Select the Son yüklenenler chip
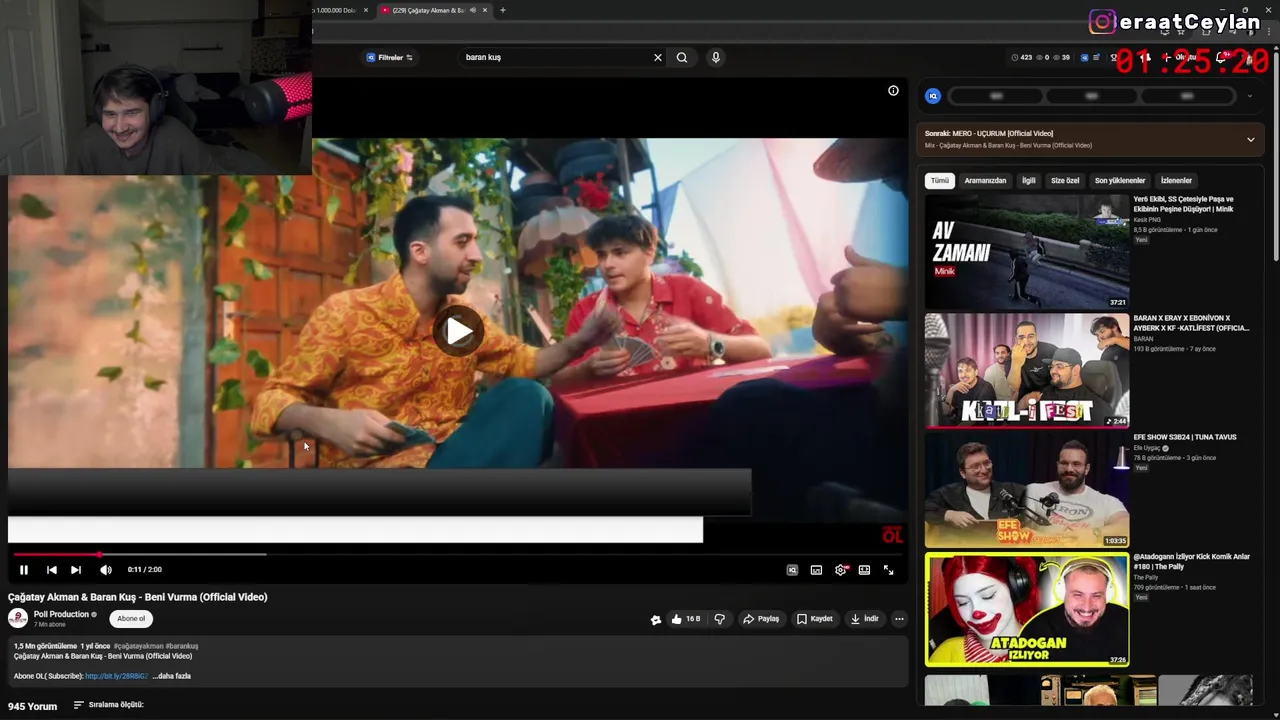 tap(1120, 181)
